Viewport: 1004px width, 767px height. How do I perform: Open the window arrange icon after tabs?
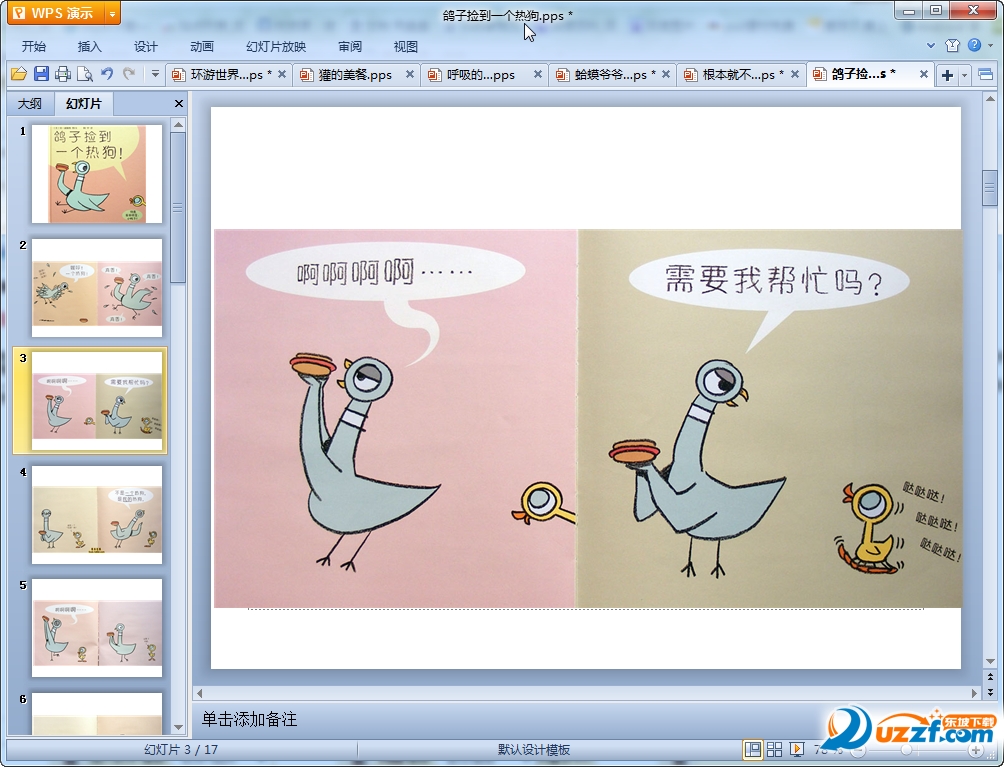(985, 75)
